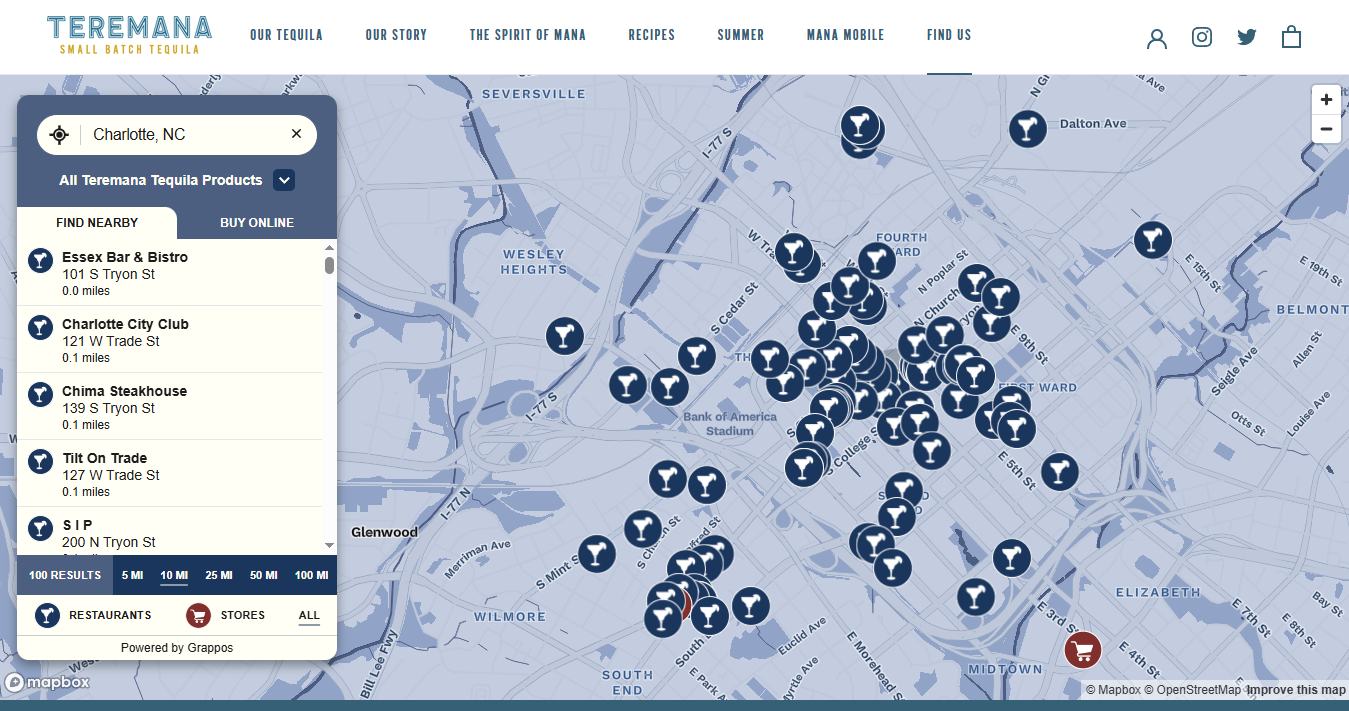The height and width of the screenshot is (711, 1349).
Task: Click the results list scroll-up arrow
Action: pos(329,247)
